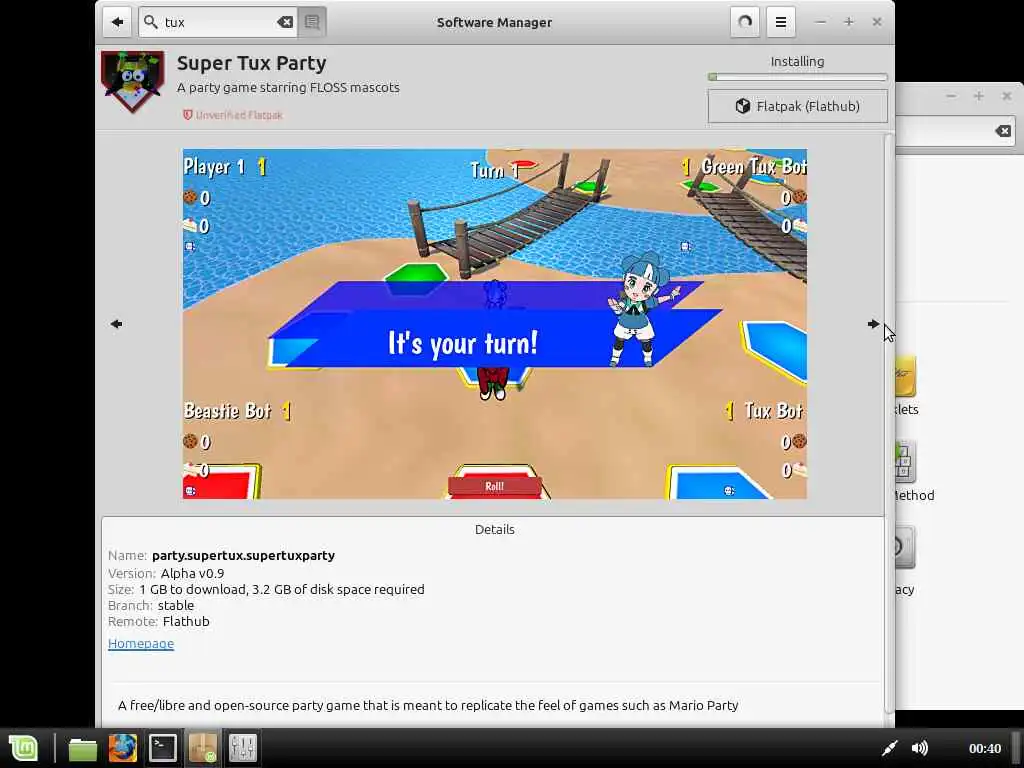Minimize the Software Manager window

(x=821, y=22)
